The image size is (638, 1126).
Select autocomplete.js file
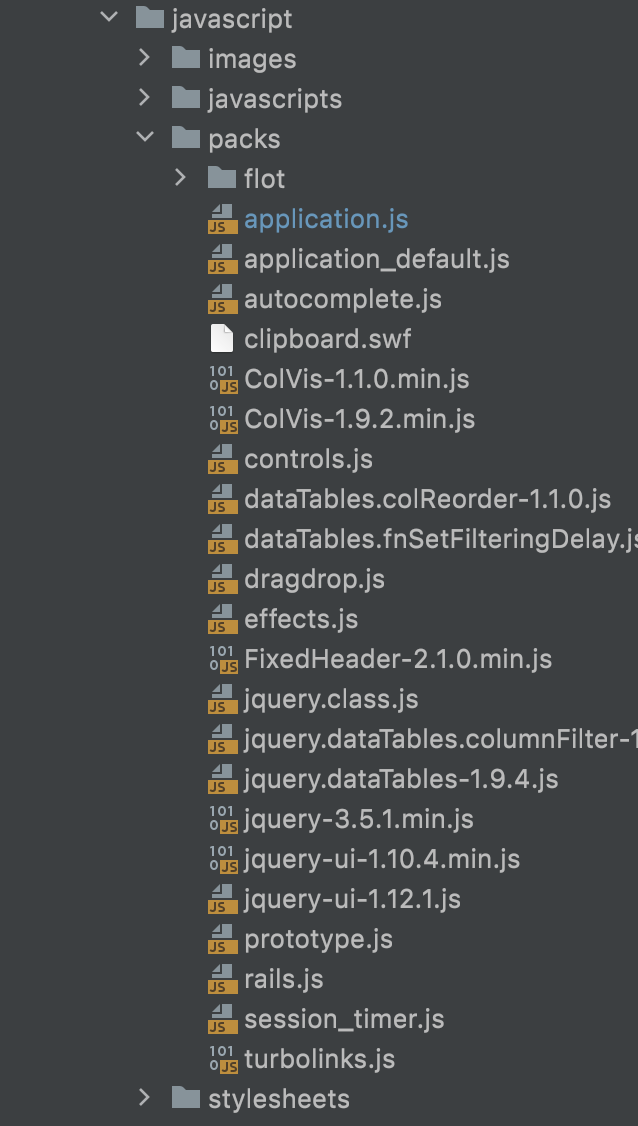click(343, 299)
